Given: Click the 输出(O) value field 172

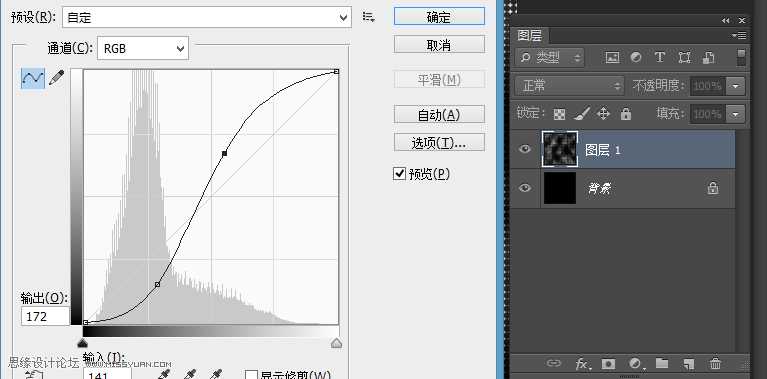Looking at the screenshot, I should tap(45, 316).
